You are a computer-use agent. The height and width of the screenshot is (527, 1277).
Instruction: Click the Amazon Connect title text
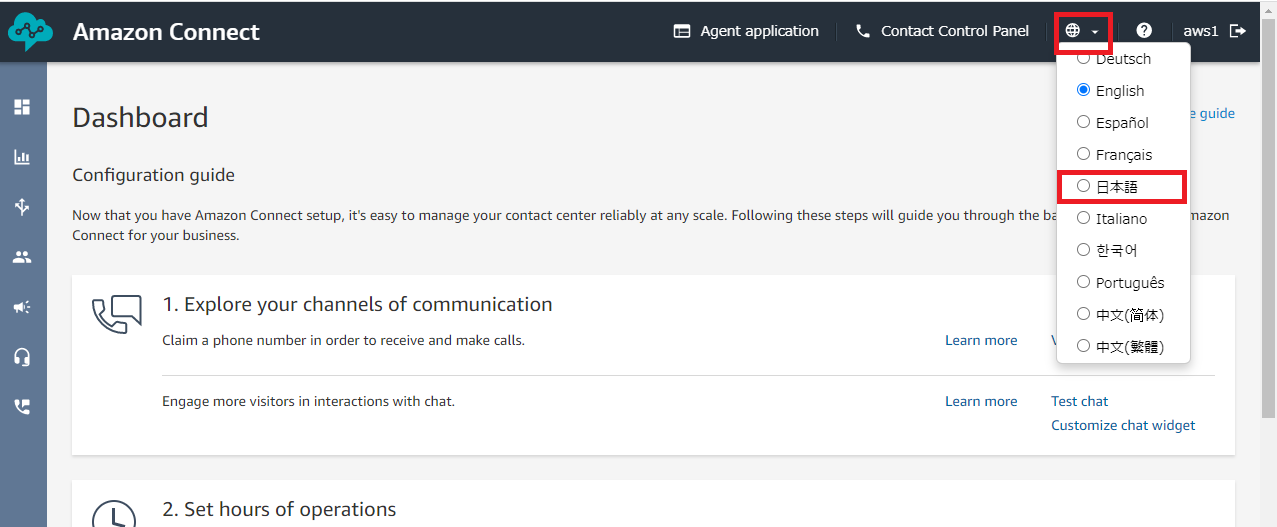(166, 32)
